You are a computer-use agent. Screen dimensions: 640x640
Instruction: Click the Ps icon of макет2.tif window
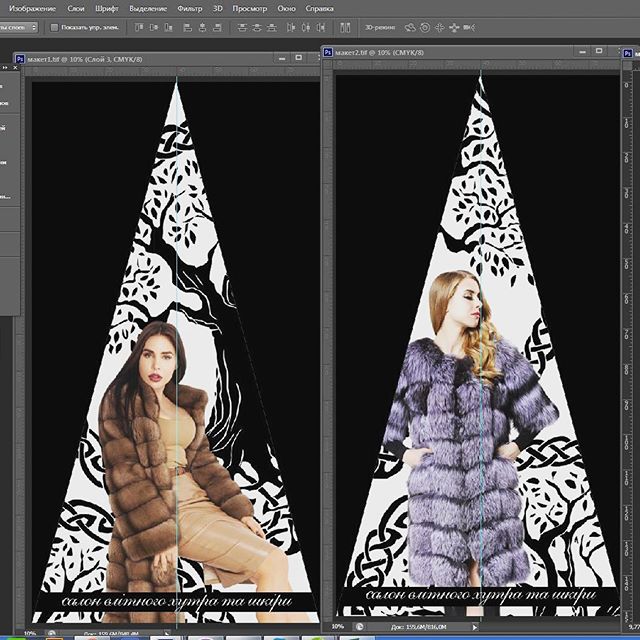pyautogui.click(x=328, y=52)
